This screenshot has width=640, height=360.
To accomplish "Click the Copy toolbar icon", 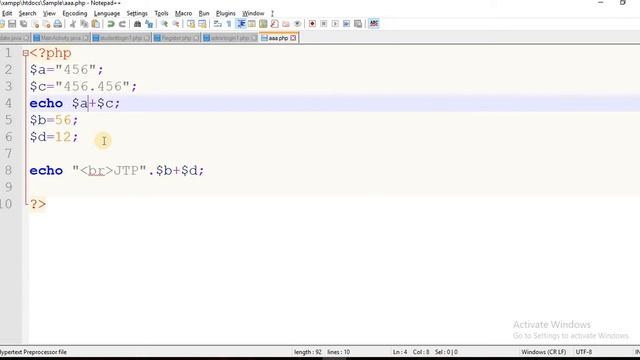I will [x=84, y=24].
